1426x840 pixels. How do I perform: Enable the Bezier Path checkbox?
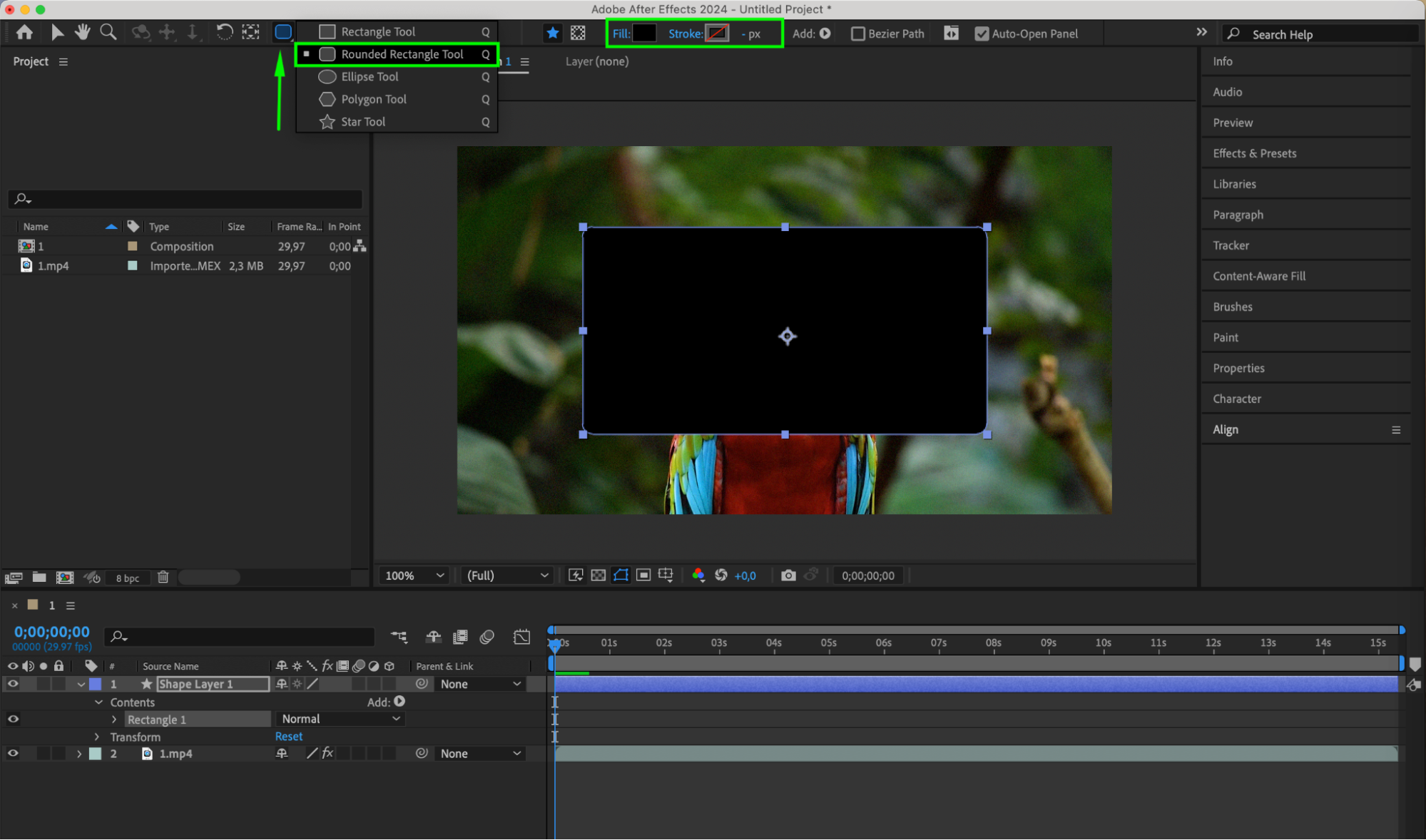(x=858, y=34)
